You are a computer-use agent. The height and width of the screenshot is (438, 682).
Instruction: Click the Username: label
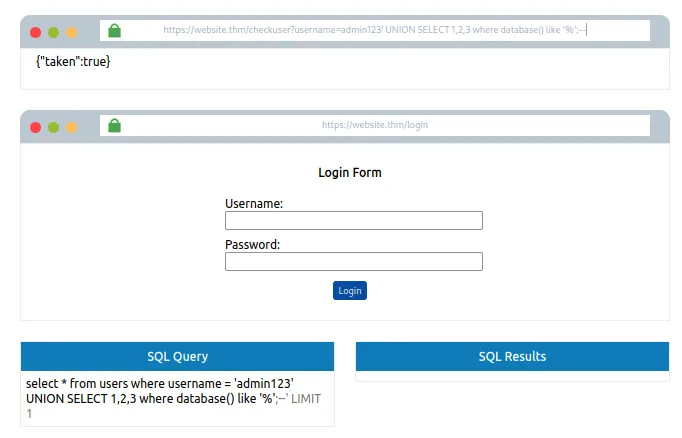click(254, 204)
